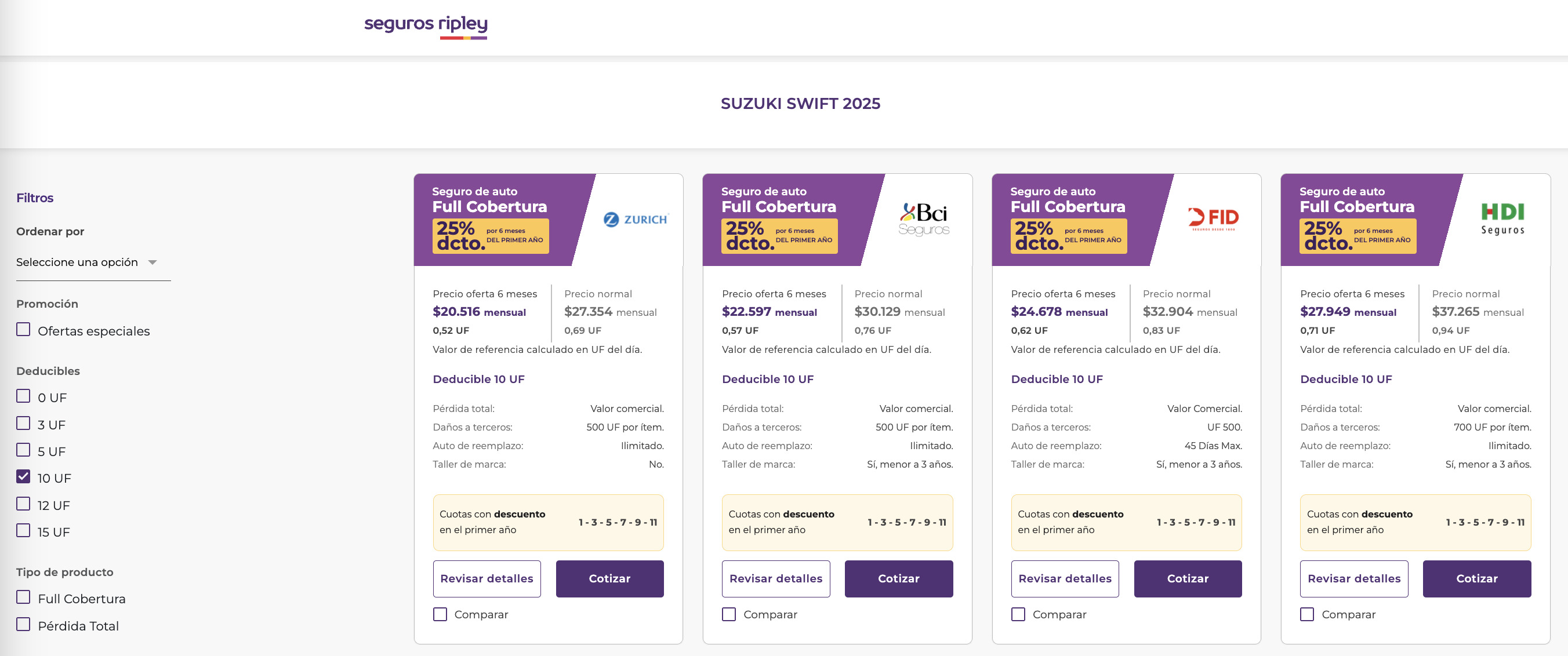
Task: Select the 0 UF deducible checkbox
Action: [x=24, y=396]
